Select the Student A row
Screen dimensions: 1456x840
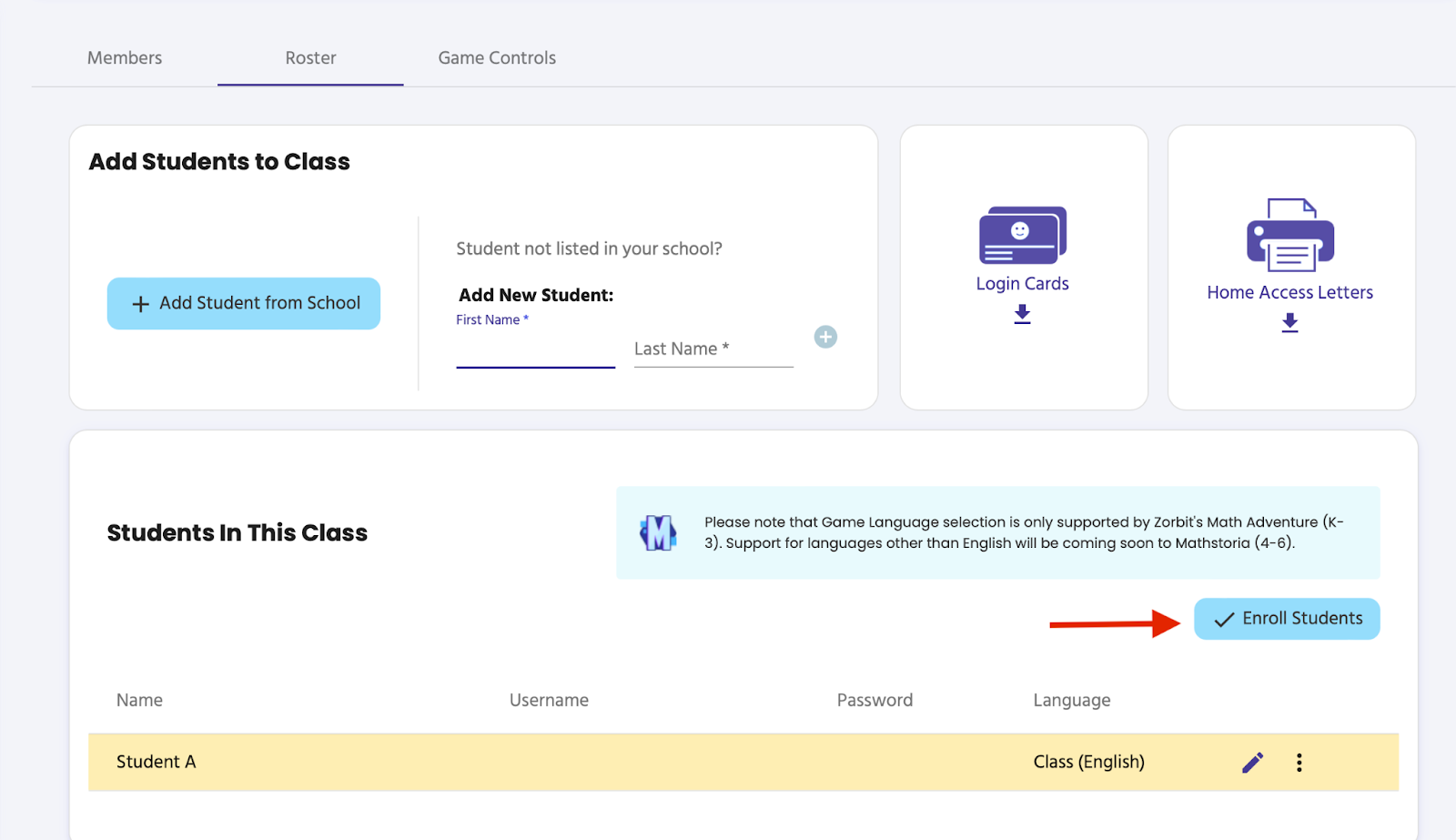tap(546, 762)
